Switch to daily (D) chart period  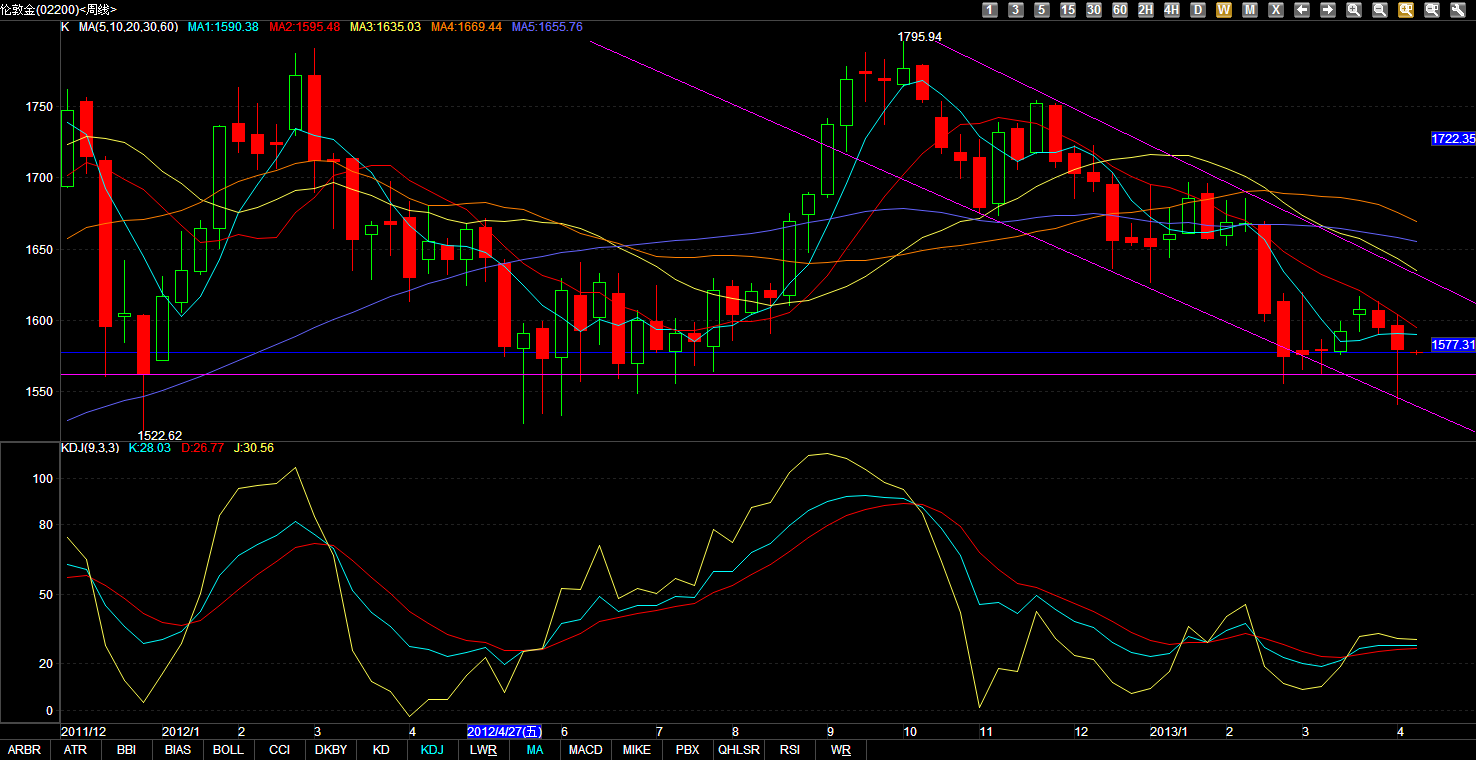(x=1198, y=10)
